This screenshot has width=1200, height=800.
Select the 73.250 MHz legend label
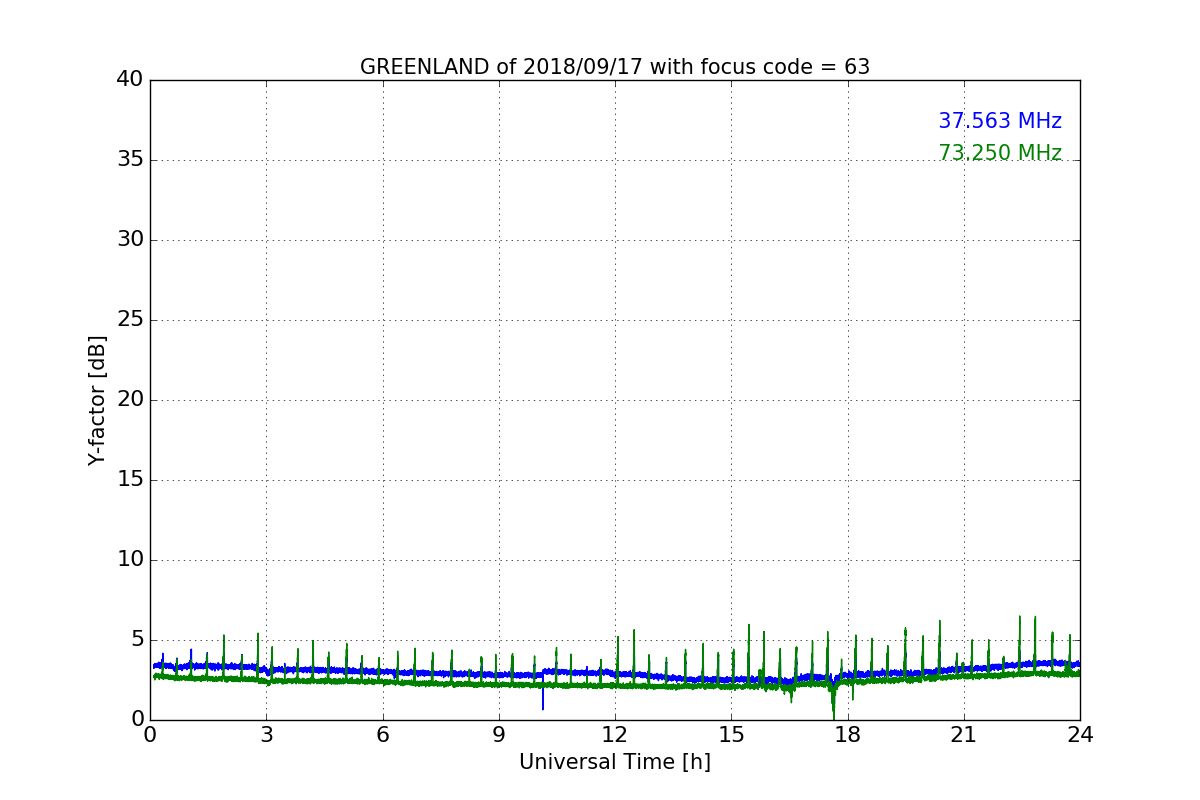point(1000,153)
